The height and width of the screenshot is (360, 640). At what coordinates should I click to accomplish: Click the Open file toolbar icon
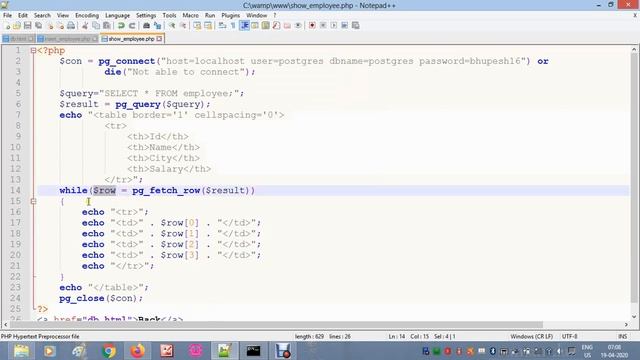point(17,26)
